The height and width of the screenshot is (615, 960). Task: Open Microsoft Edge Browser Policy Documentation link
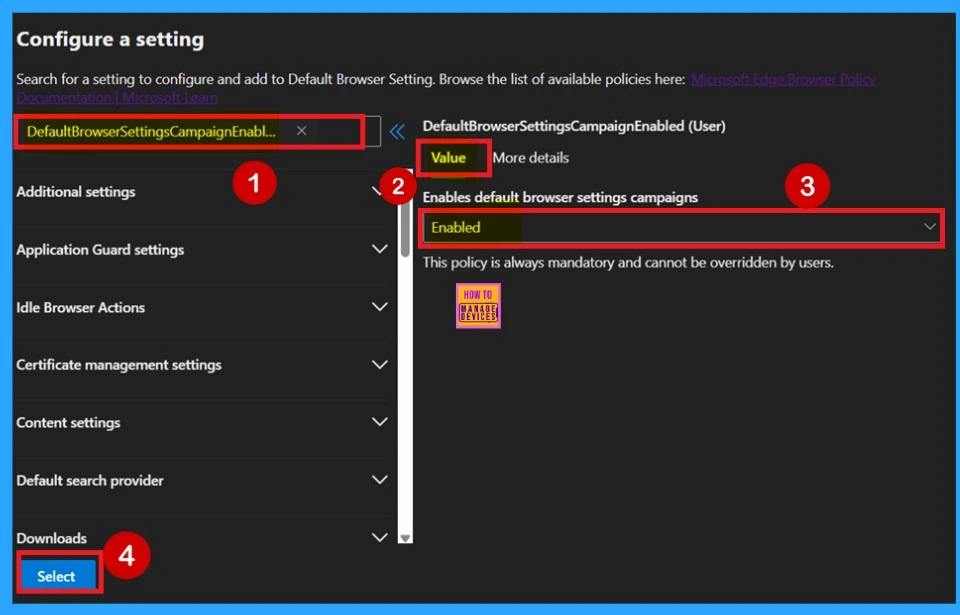point(783,79)
